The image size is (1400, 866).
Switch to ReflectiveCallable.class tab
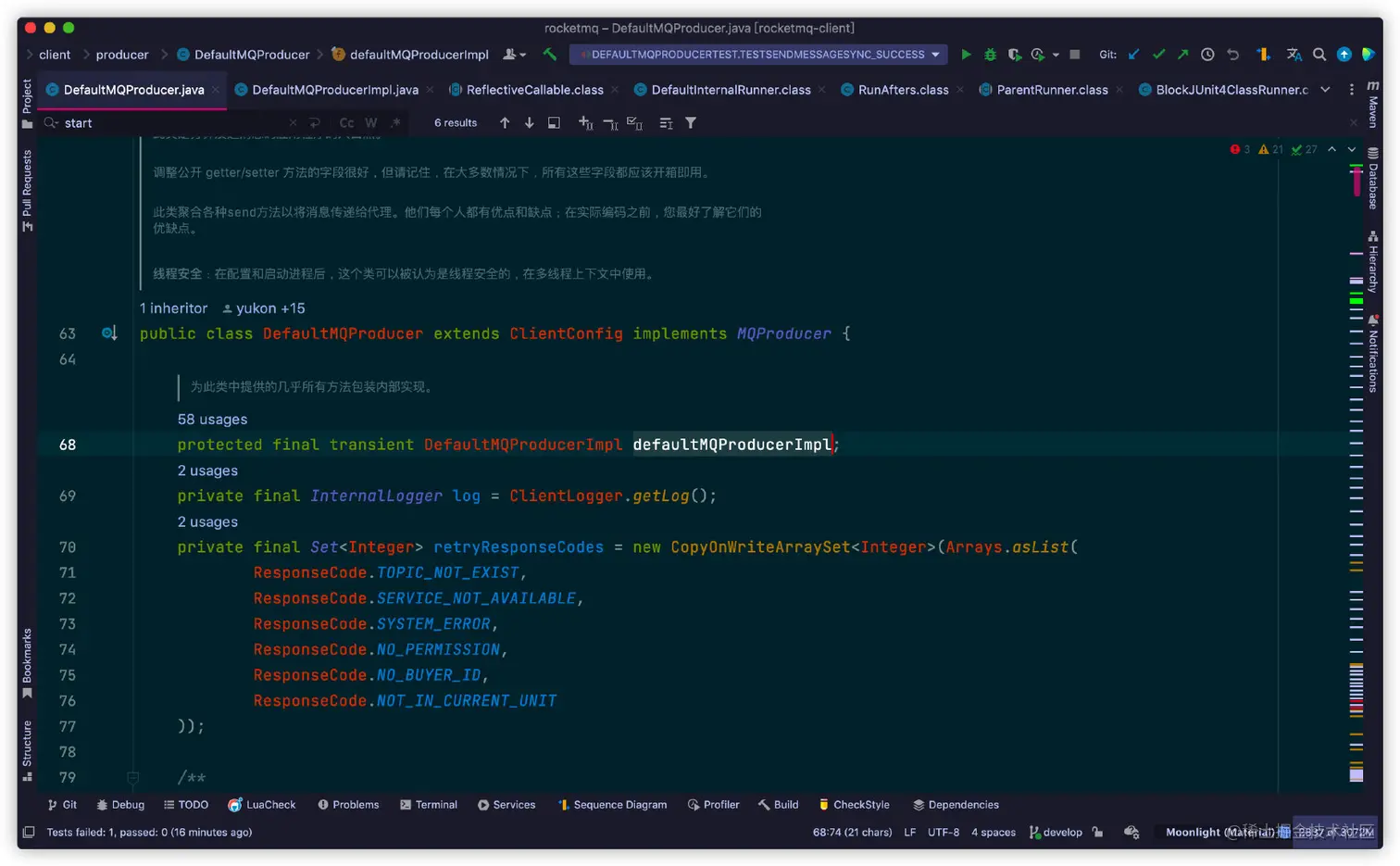pos(534,90)
